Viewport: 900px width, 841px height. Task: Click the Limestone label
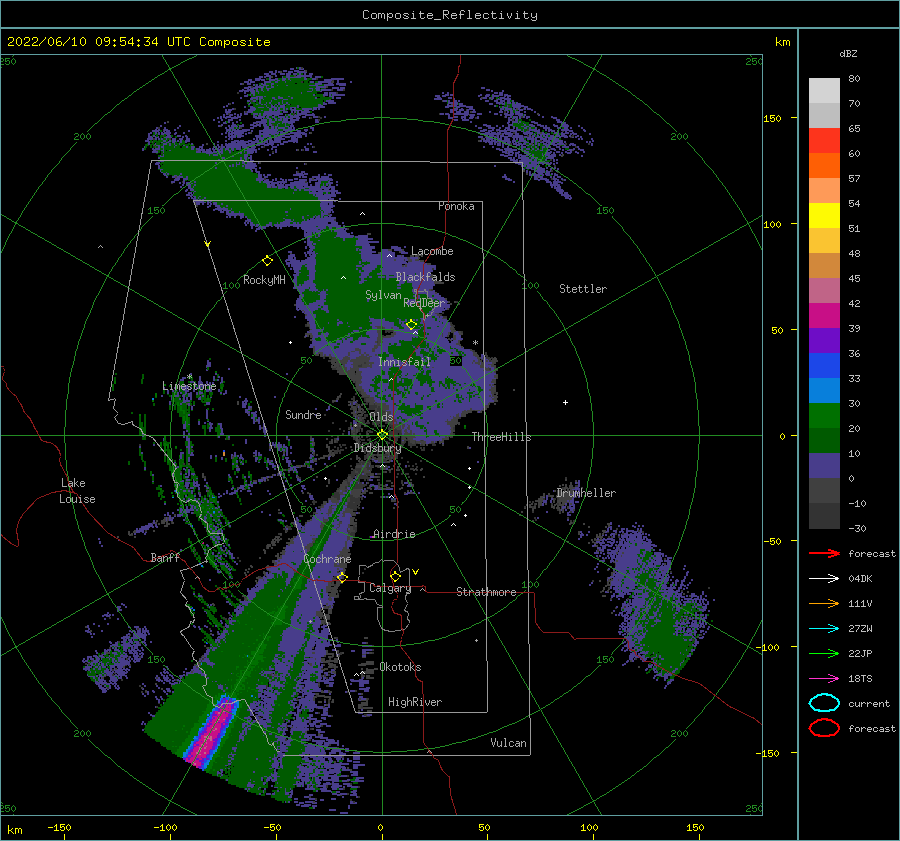[189, 386]
